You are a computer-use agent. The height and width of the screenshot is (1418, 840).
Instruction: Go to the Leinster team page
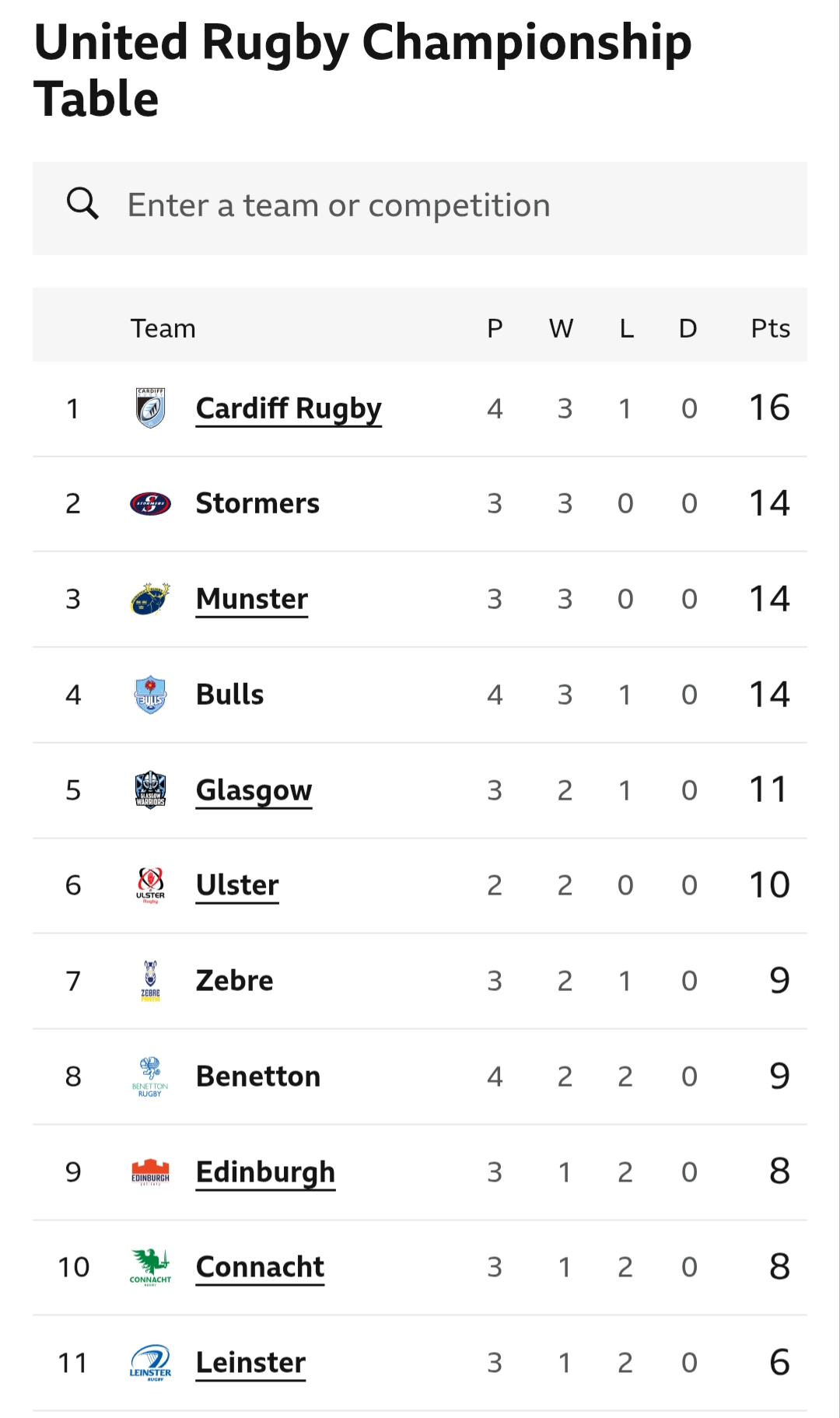pyautogui.click(x=250, y=1363)
